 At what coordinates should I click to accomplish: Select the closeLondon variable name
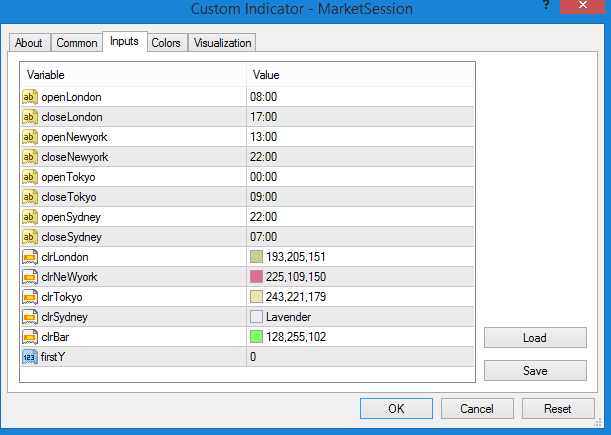[x=72, y=117]
